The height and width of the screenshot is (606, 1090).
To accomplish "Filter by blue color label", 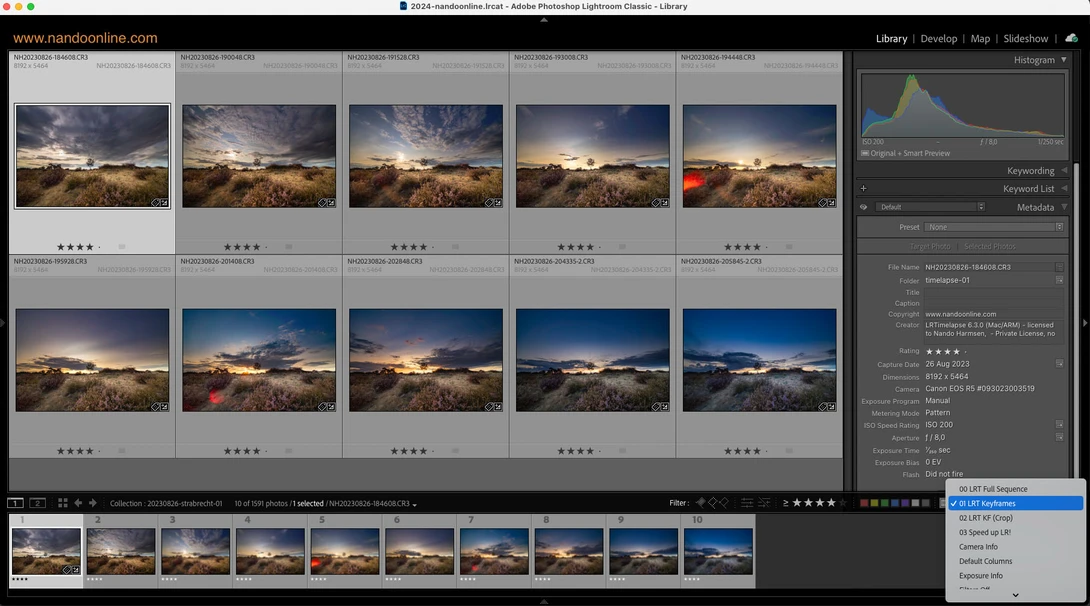I will tap(895, 503).
